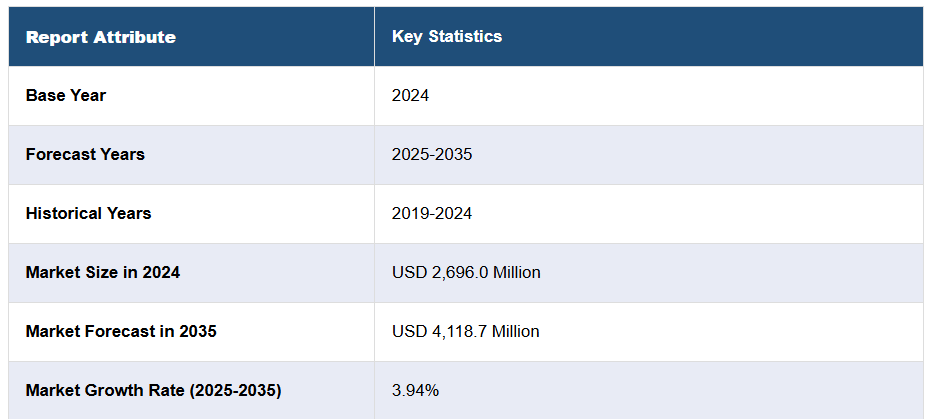Screen dimensions: 927x419
Task: Click the USD 4,118.7 Million value
Action: click(x=465, y=331)
